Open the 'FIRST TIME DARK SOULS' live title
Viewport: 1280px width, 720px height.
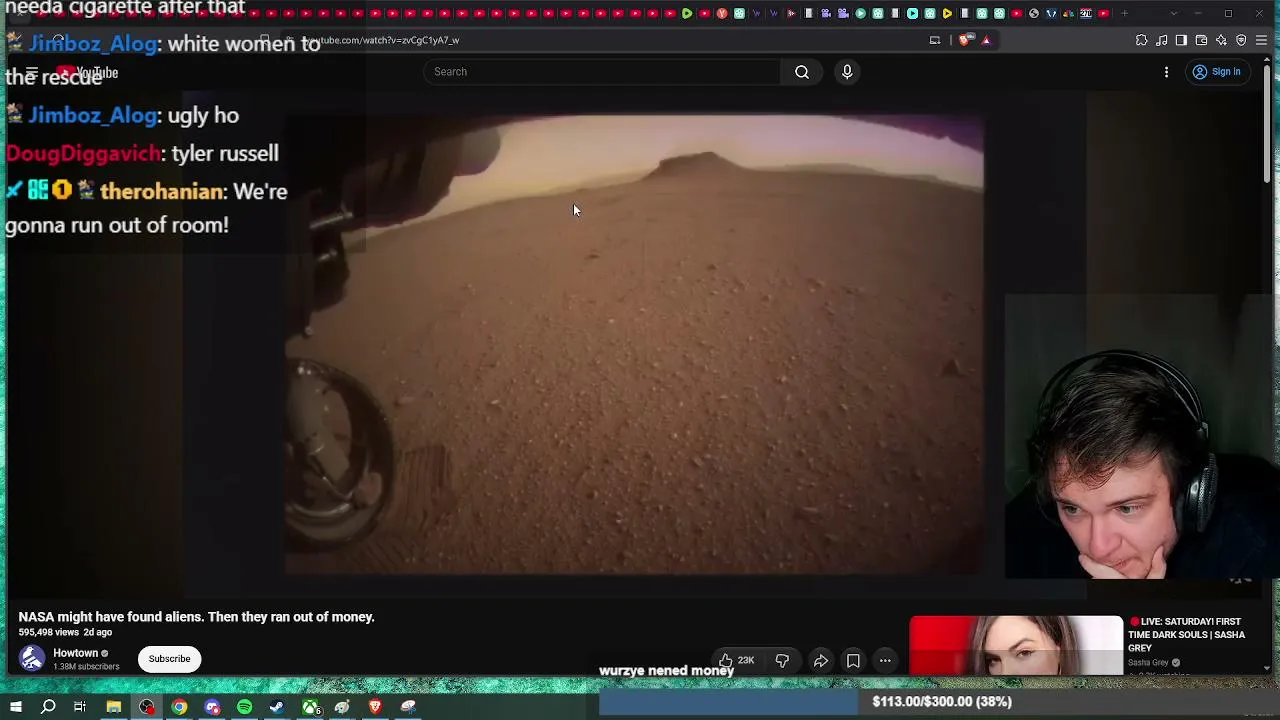coord(1186,634)
